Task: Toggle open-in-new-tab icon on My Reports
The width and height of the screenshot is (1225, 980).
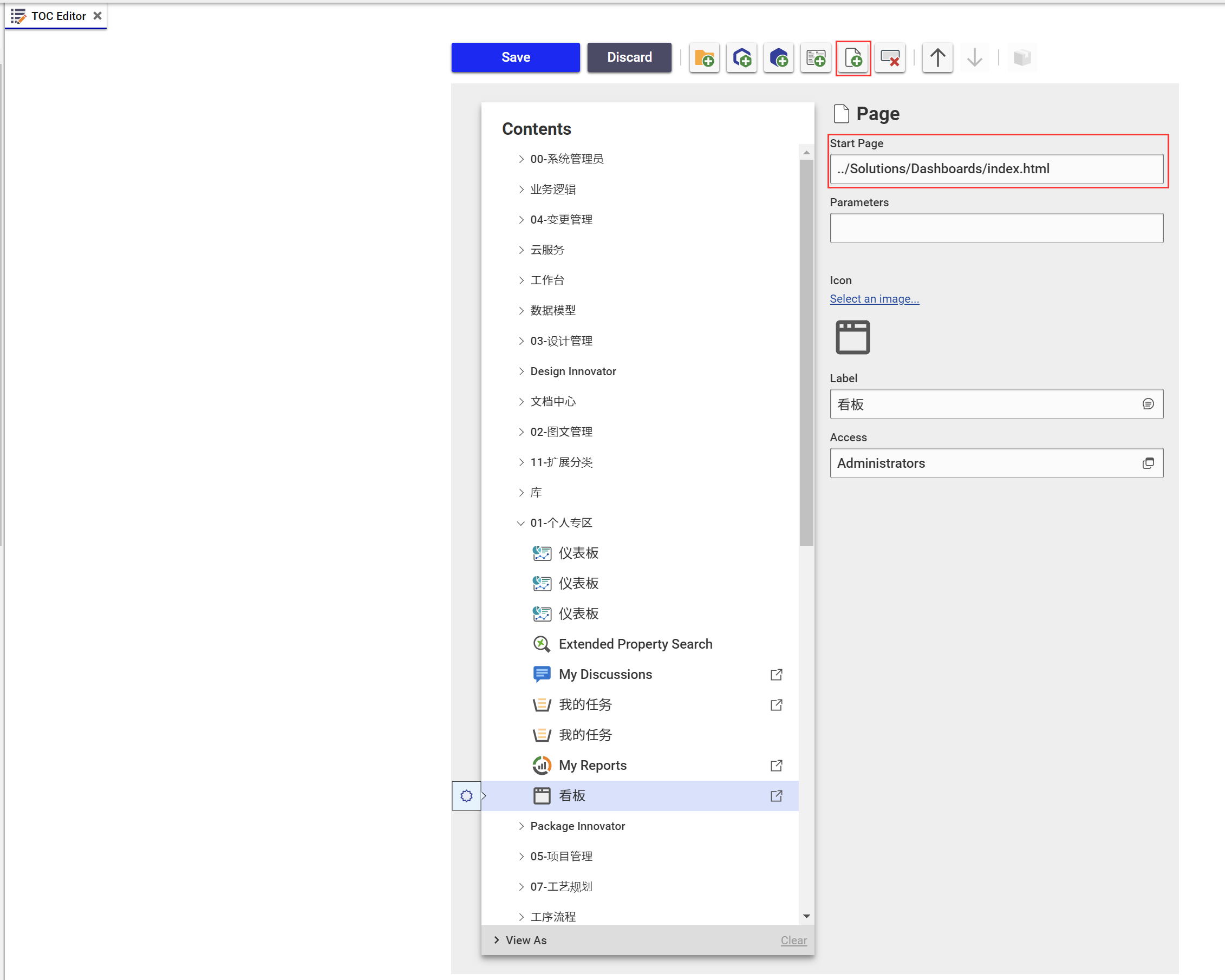Action: point(776,765)
